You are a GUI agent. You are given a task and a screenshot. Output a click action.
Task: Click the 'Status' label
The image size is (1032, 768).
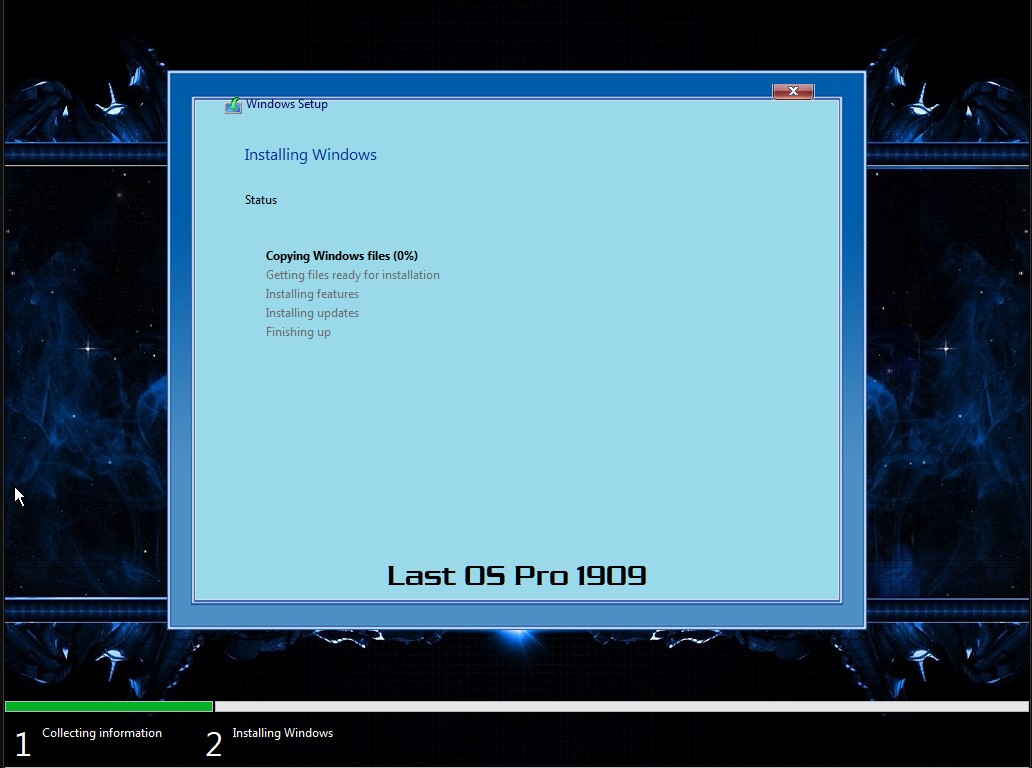[261, 200]
